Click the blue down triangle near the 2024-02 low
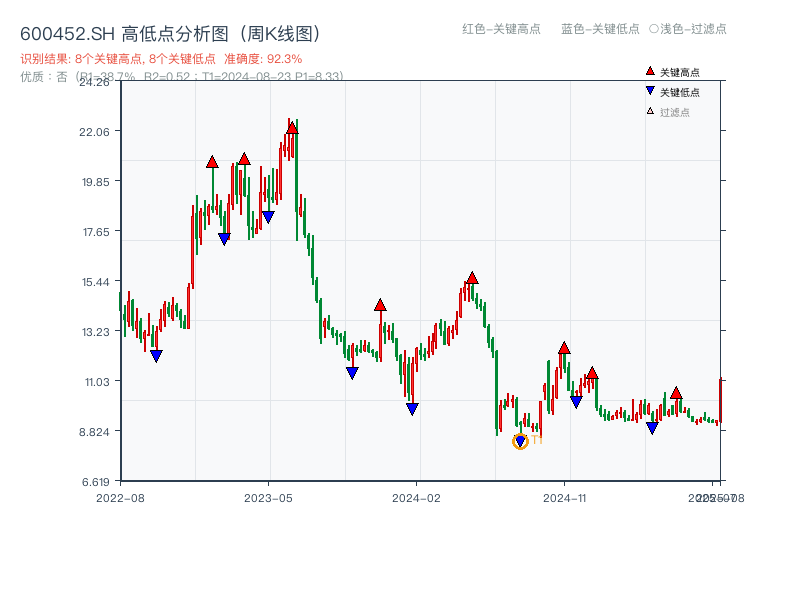This screenshot has width=800, height=600. click(411, 407)
